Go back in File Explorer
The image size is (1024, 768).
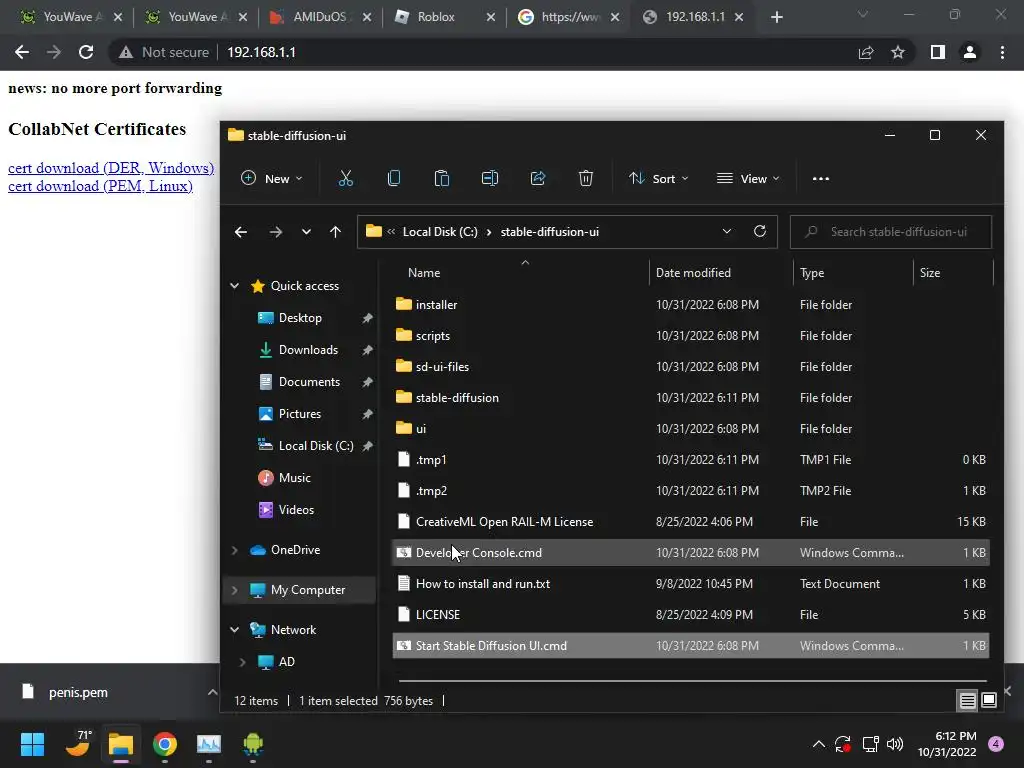coord(241,232)
